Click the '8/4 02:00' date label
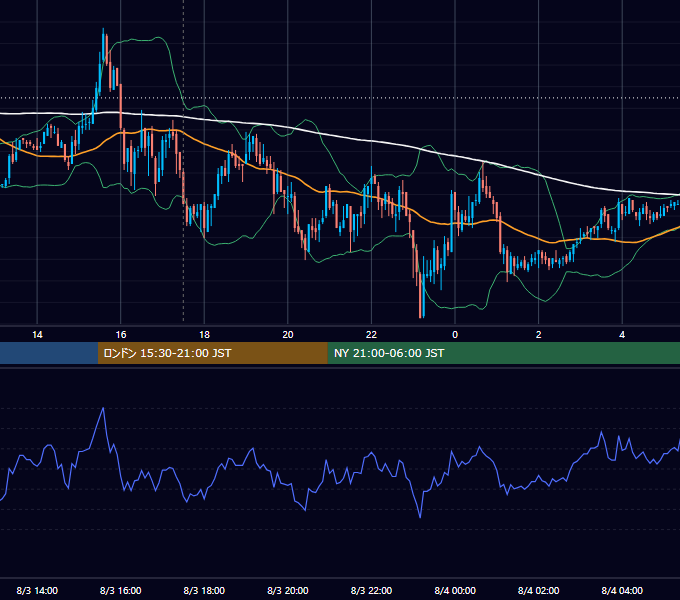The image size is (680, 600). coord(539,590)
